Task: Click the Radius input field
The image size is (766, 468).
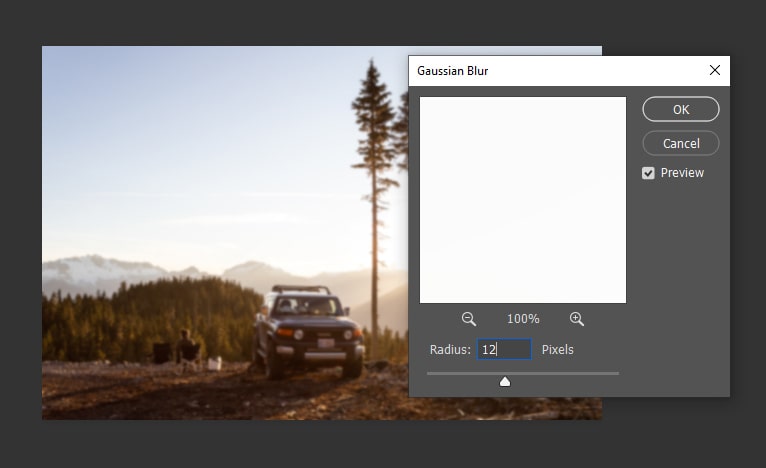Action: point(504,349)
